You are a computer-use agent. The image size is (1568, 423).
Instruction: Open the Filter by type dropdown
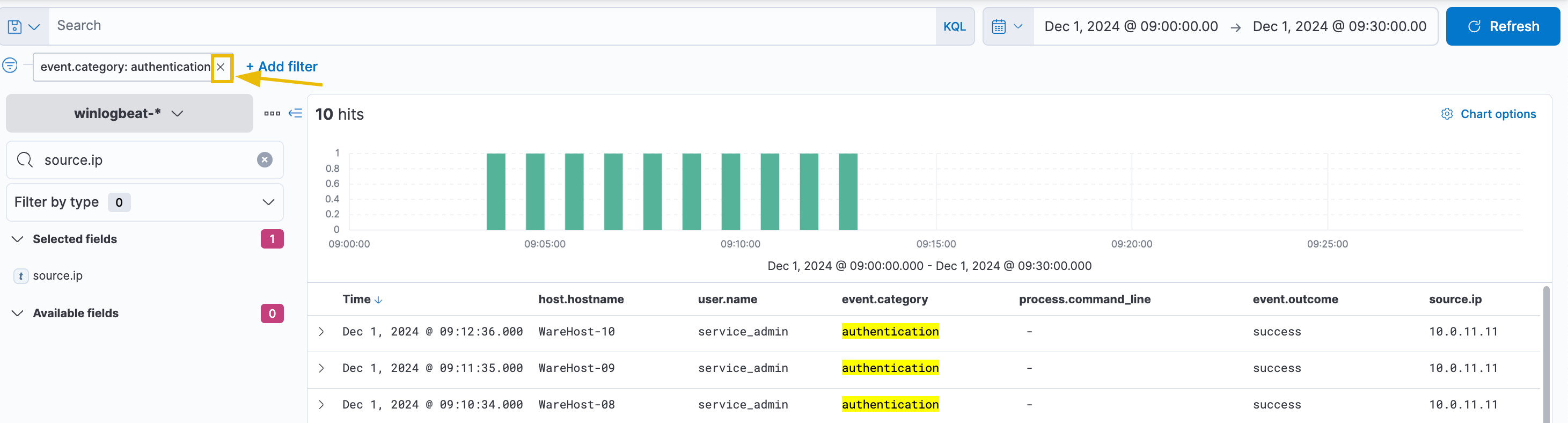[145, 203]
